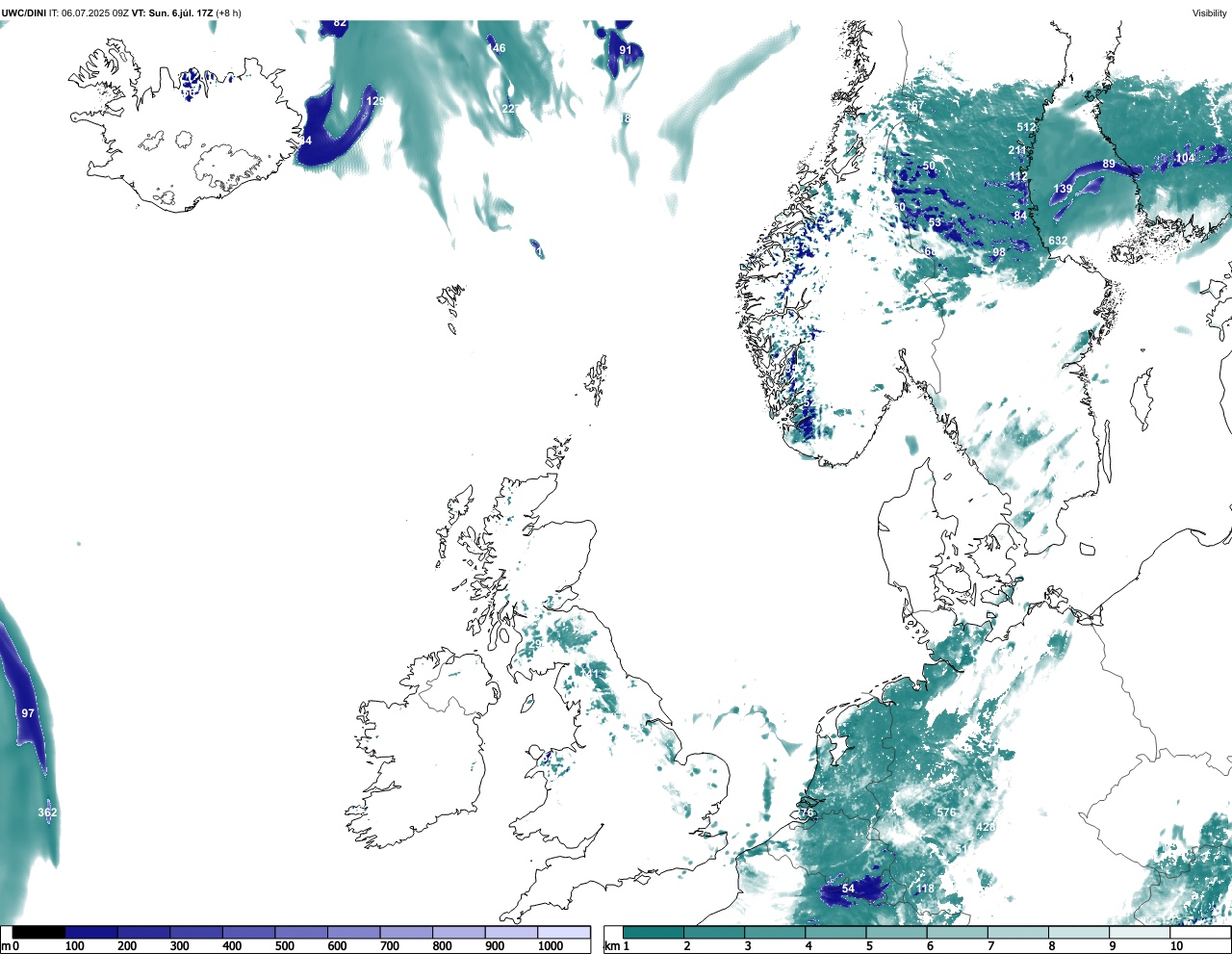Viewport: 1232px width, 954px height.
Task: Click the 'UWC/DINI' model label
Action: (x=24, y=13)
